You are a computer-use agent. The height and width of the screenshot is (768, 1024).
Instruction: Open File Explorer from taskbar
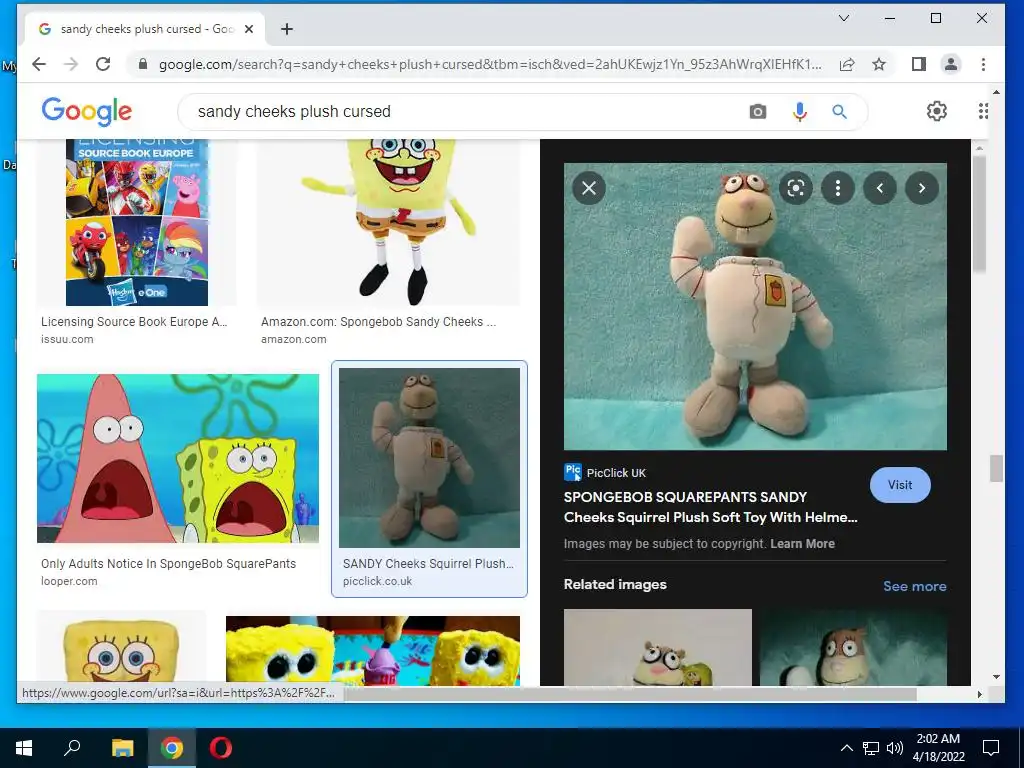point(122,748)
